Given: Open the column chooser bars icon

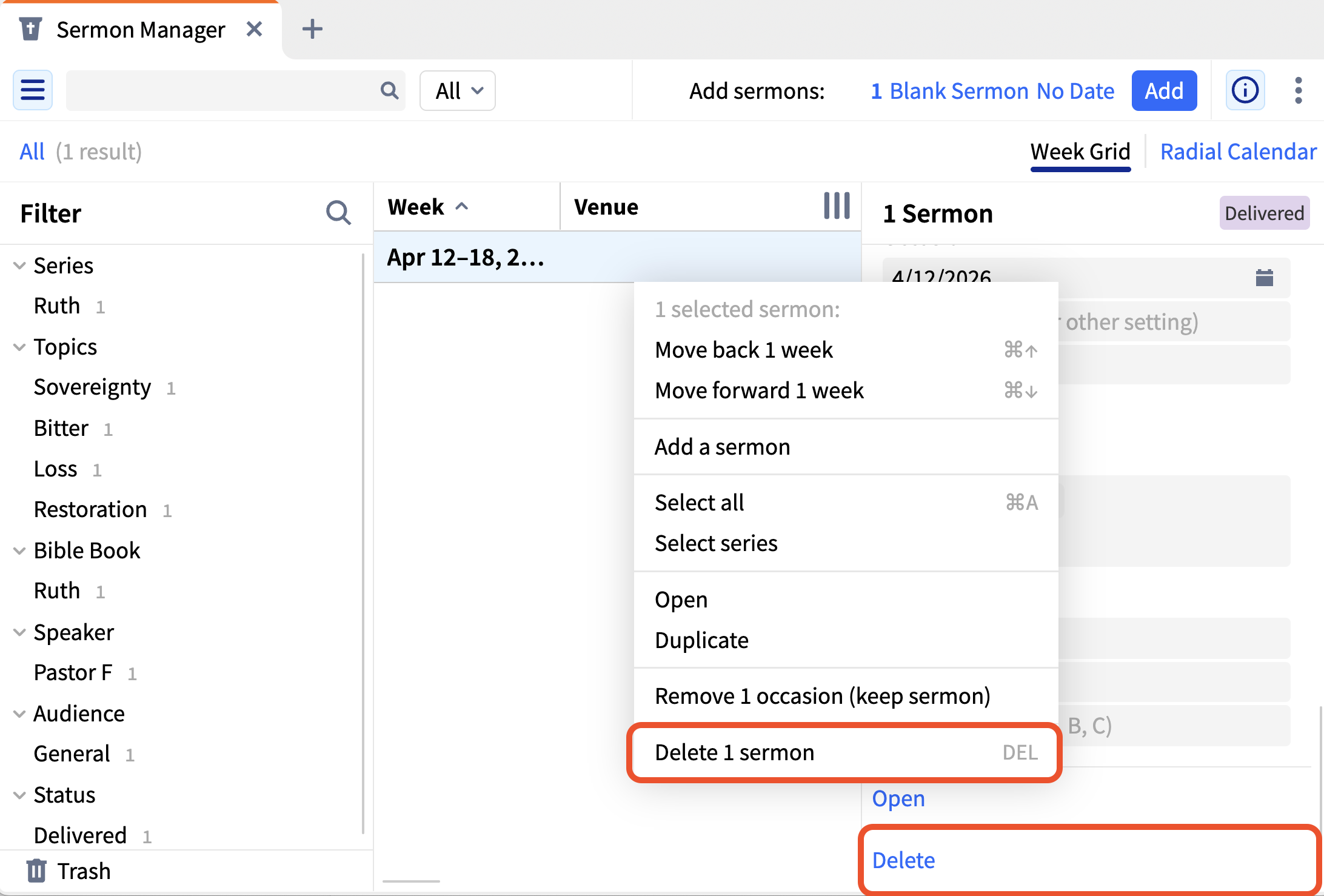Looking at the screenshot, I should [837, 206].
